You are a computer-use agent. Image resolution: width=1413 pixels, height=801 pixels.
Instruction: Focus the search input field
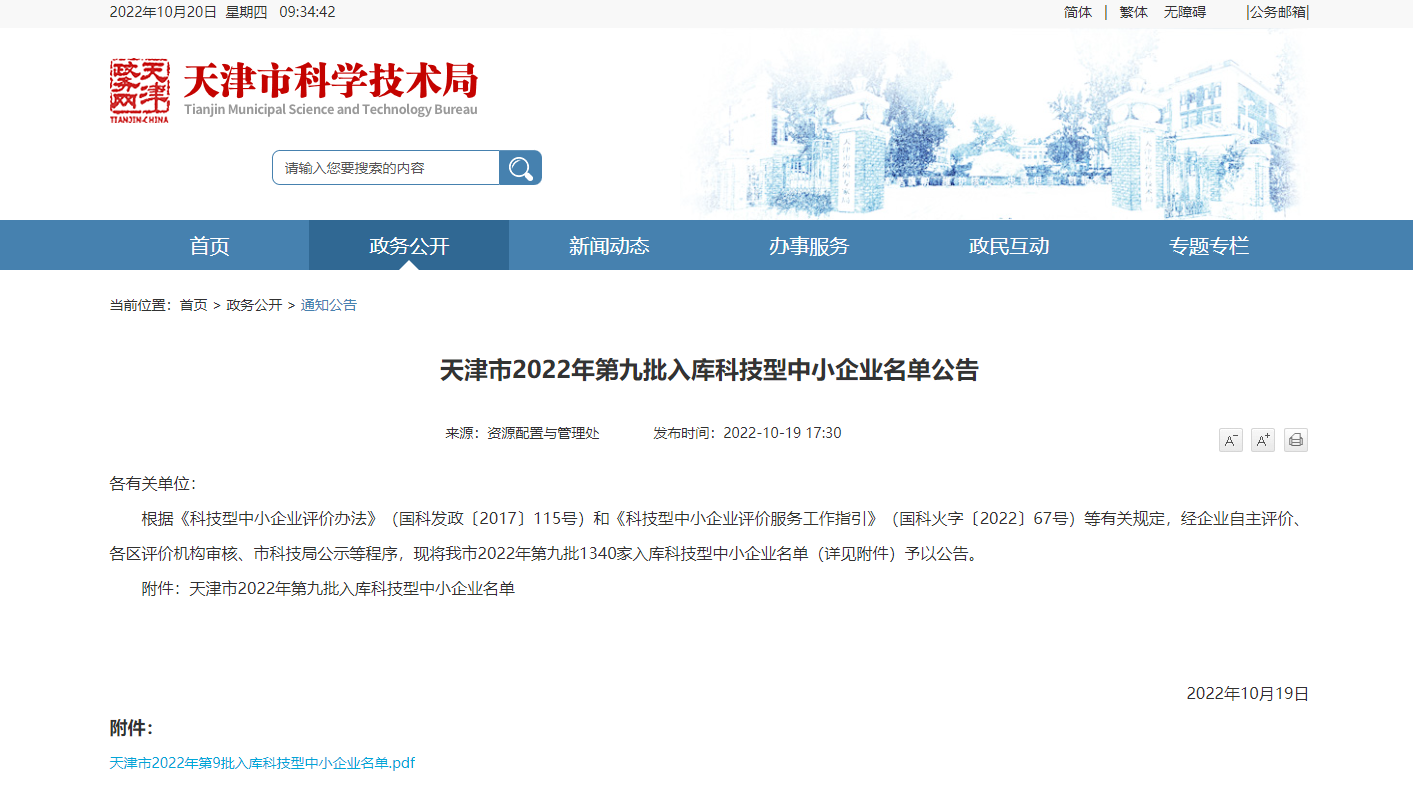pyautogui.click(x=385, y=168)
